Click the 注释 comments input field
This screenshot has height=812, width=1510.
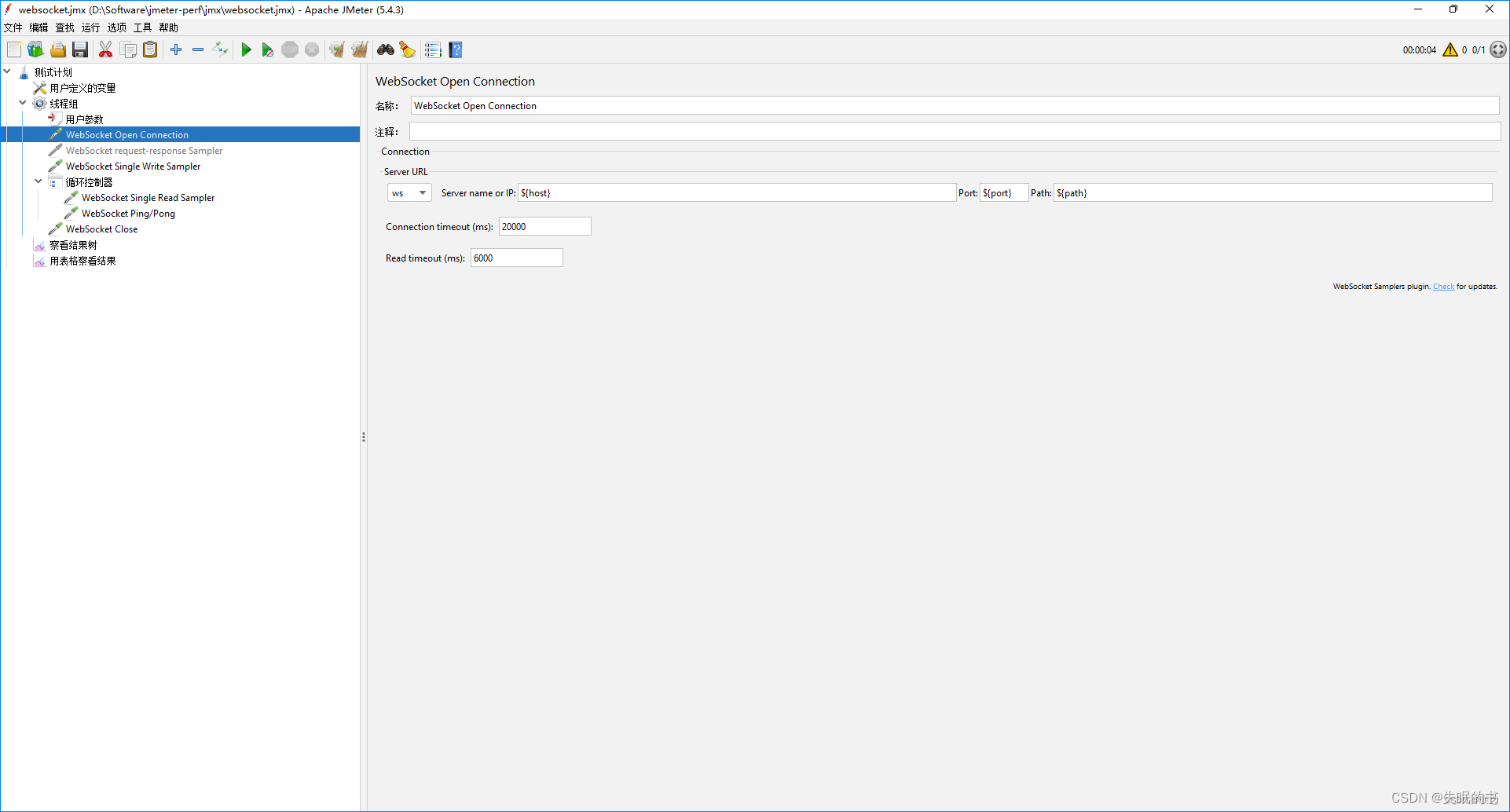955,132
